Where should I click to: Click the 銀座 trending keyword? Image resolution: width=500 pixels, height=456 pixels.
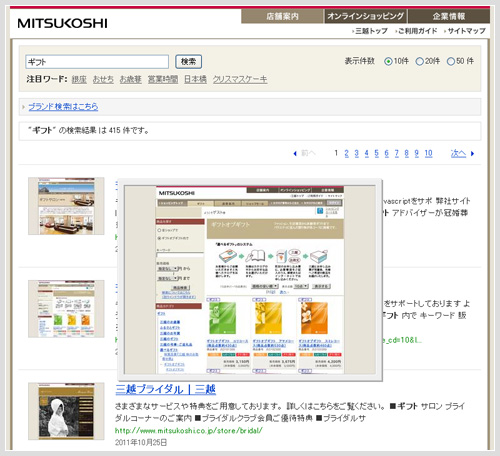79,79
